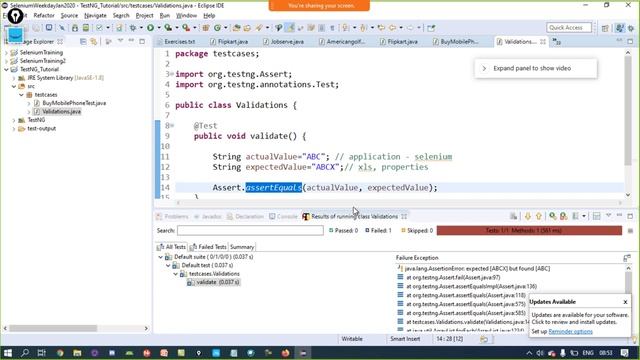Open Package Explorer view menu arrow

point(120,41)
